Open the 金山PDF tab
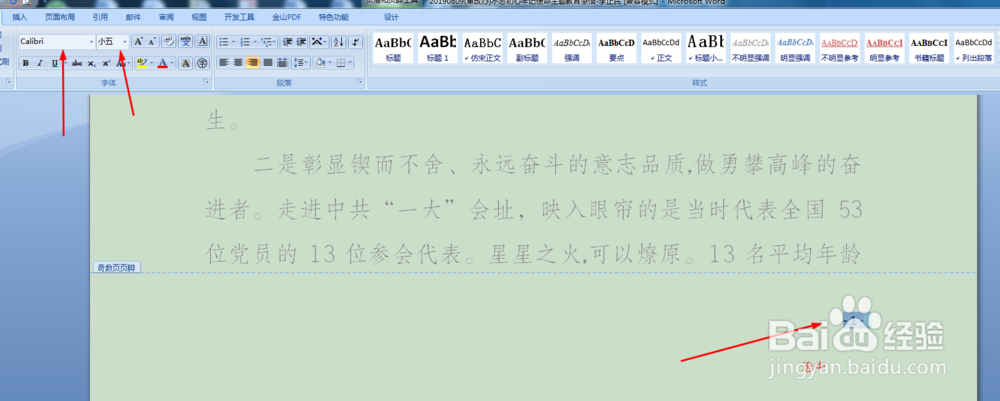This screenshot has width=1000, height=401. [x=286, y=17]
